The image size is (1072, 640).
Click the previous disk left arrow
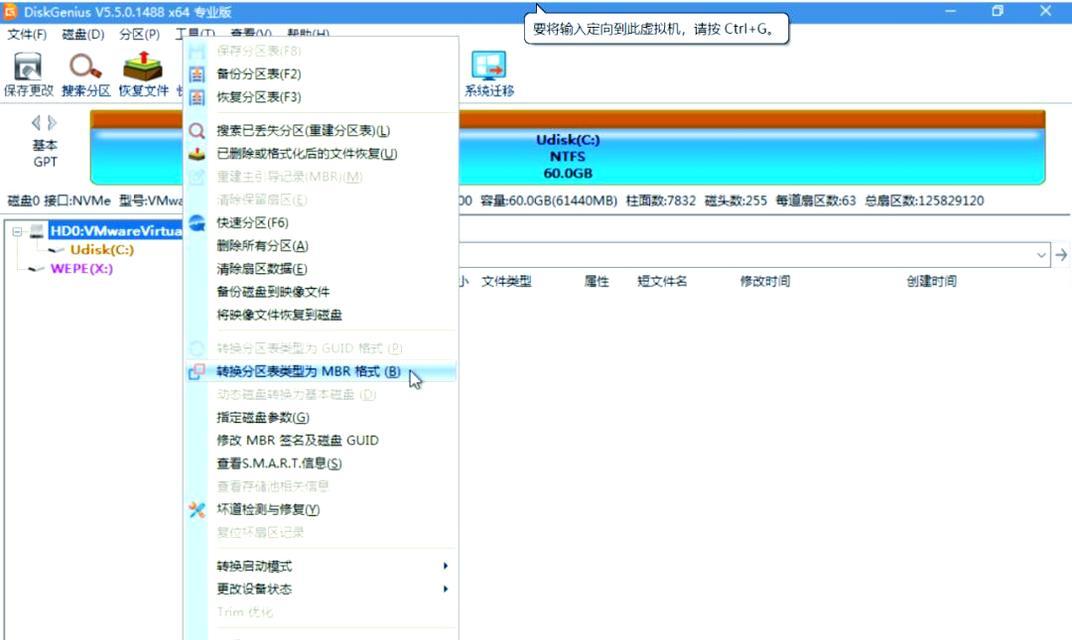tap(36, 123)
